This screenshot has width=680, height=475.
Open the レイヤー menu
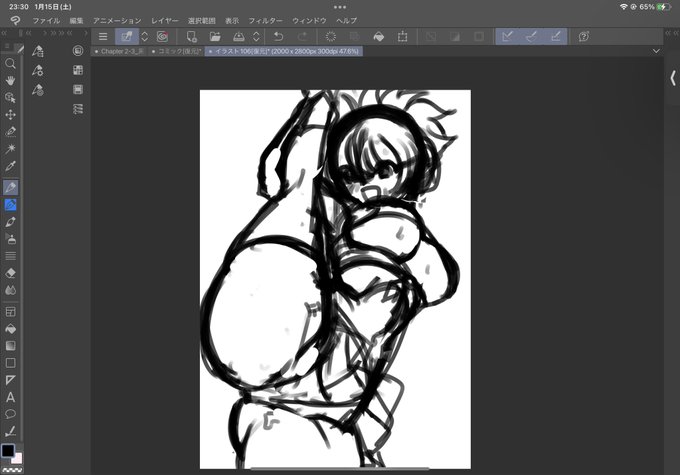click(x=165, y=20)
